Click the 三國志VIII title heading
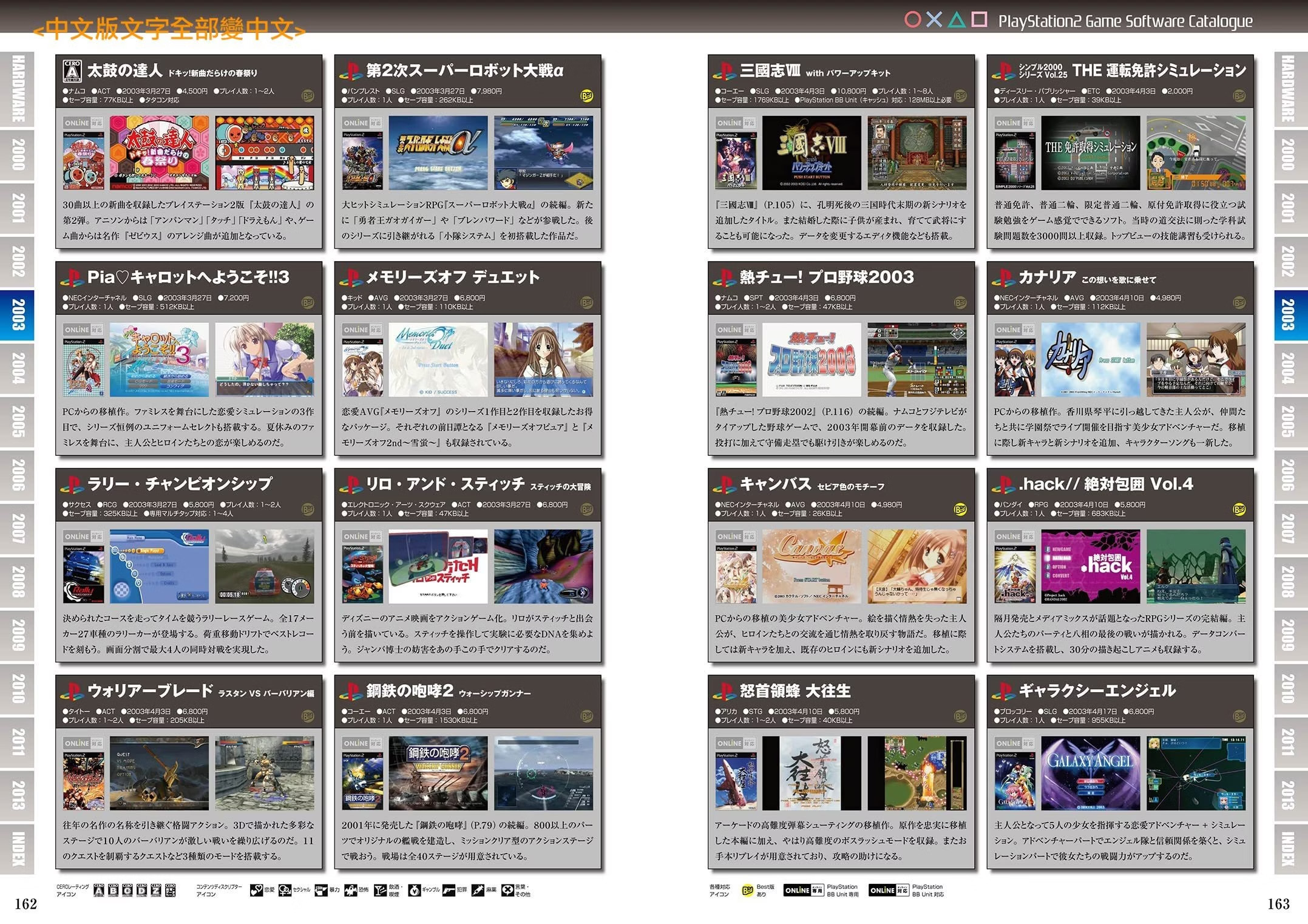 (x=769, y=71)
